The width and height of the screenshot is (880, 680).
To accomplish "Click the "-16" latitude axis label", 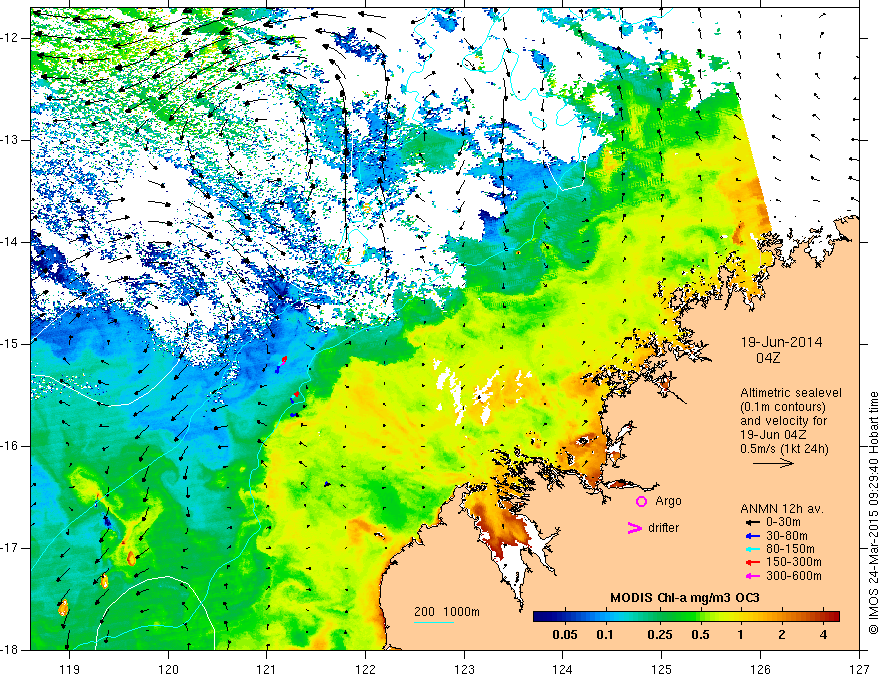I will (11, 446).
